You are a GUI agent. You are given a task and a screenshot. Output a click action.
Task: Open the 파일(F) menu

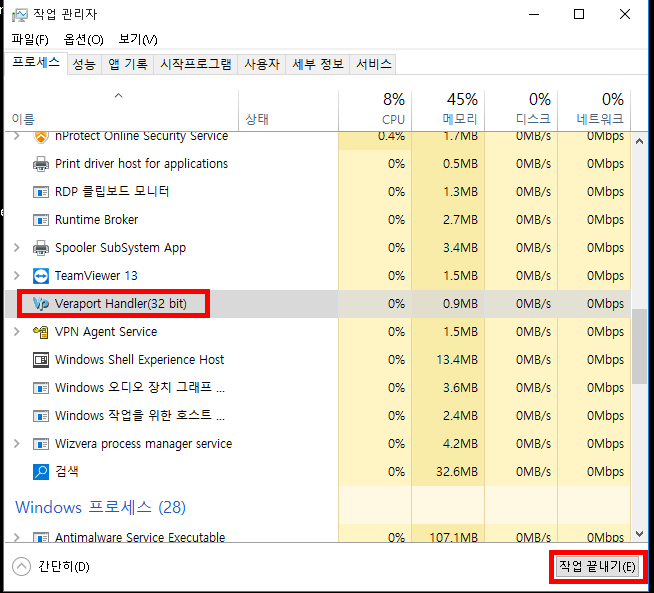coord(30,40)
